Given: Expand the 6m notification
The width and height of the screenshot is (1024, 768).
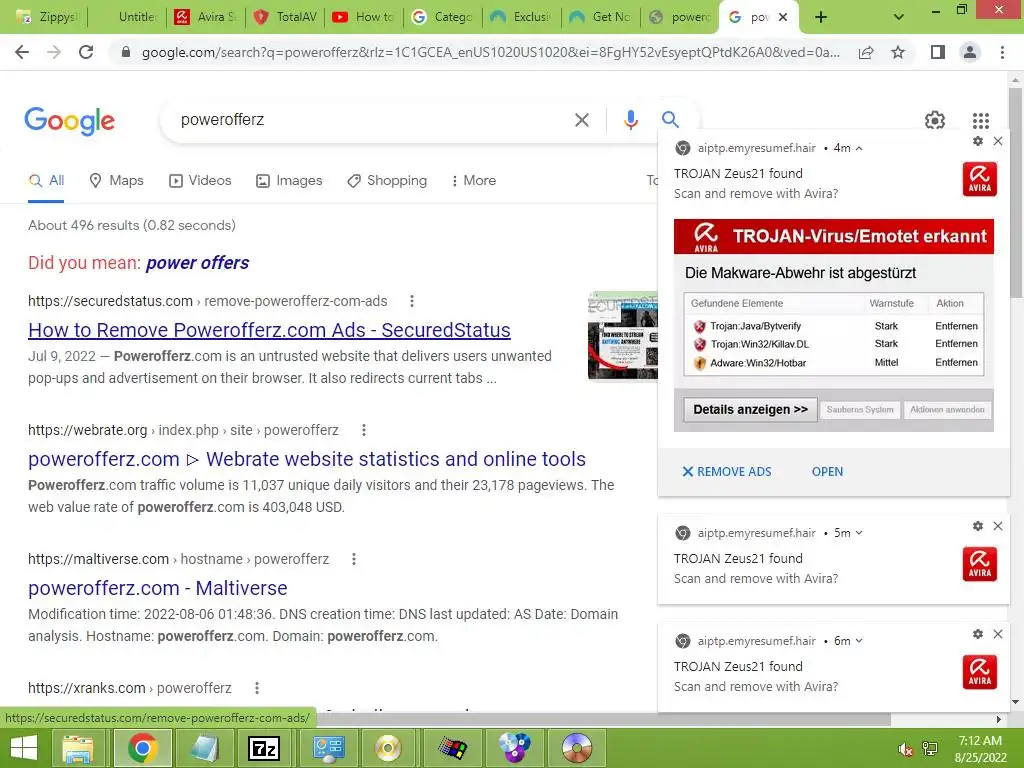Looking at the screenshot, I should 859,641.
